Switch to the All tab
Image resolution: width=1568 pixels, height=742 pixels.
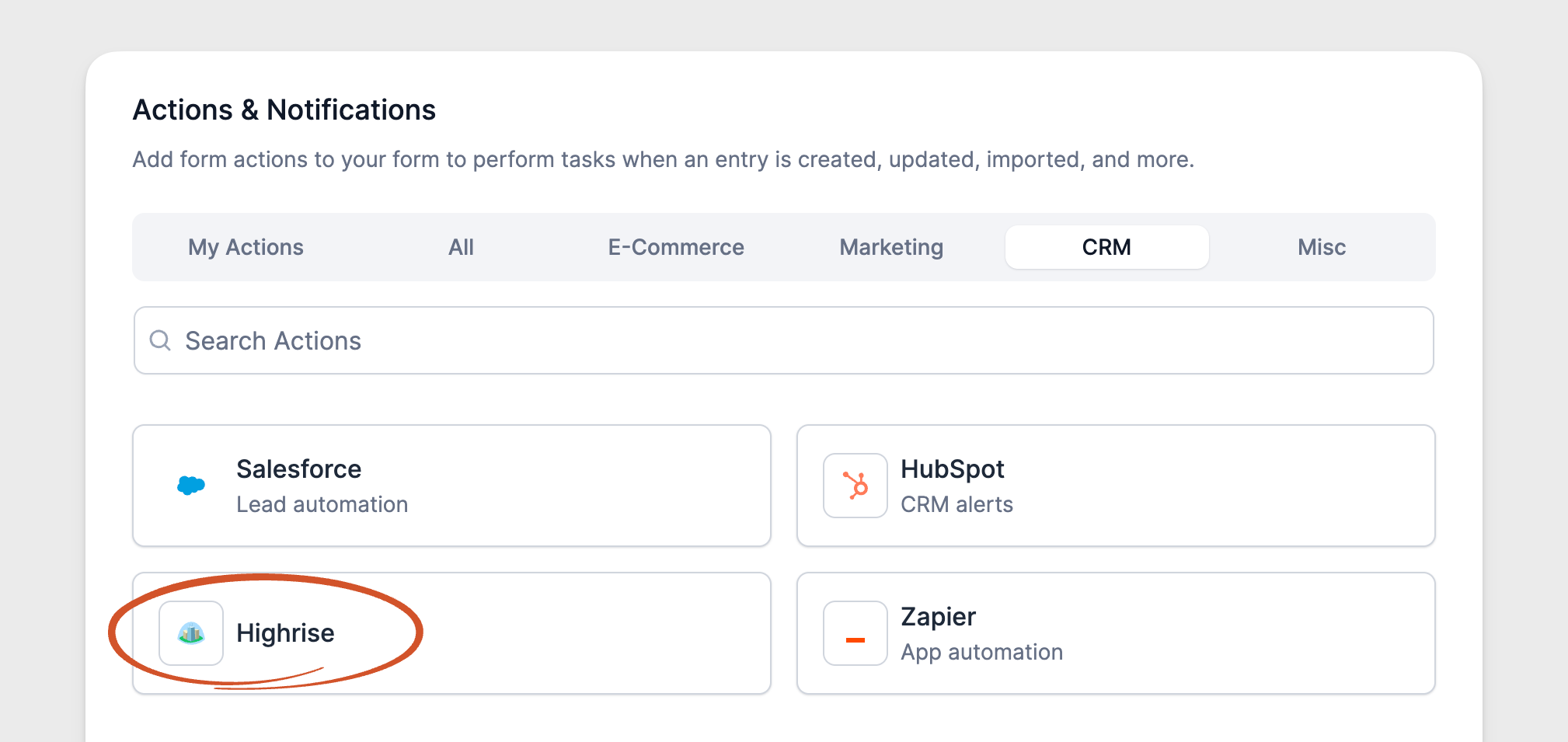(461, 247)
